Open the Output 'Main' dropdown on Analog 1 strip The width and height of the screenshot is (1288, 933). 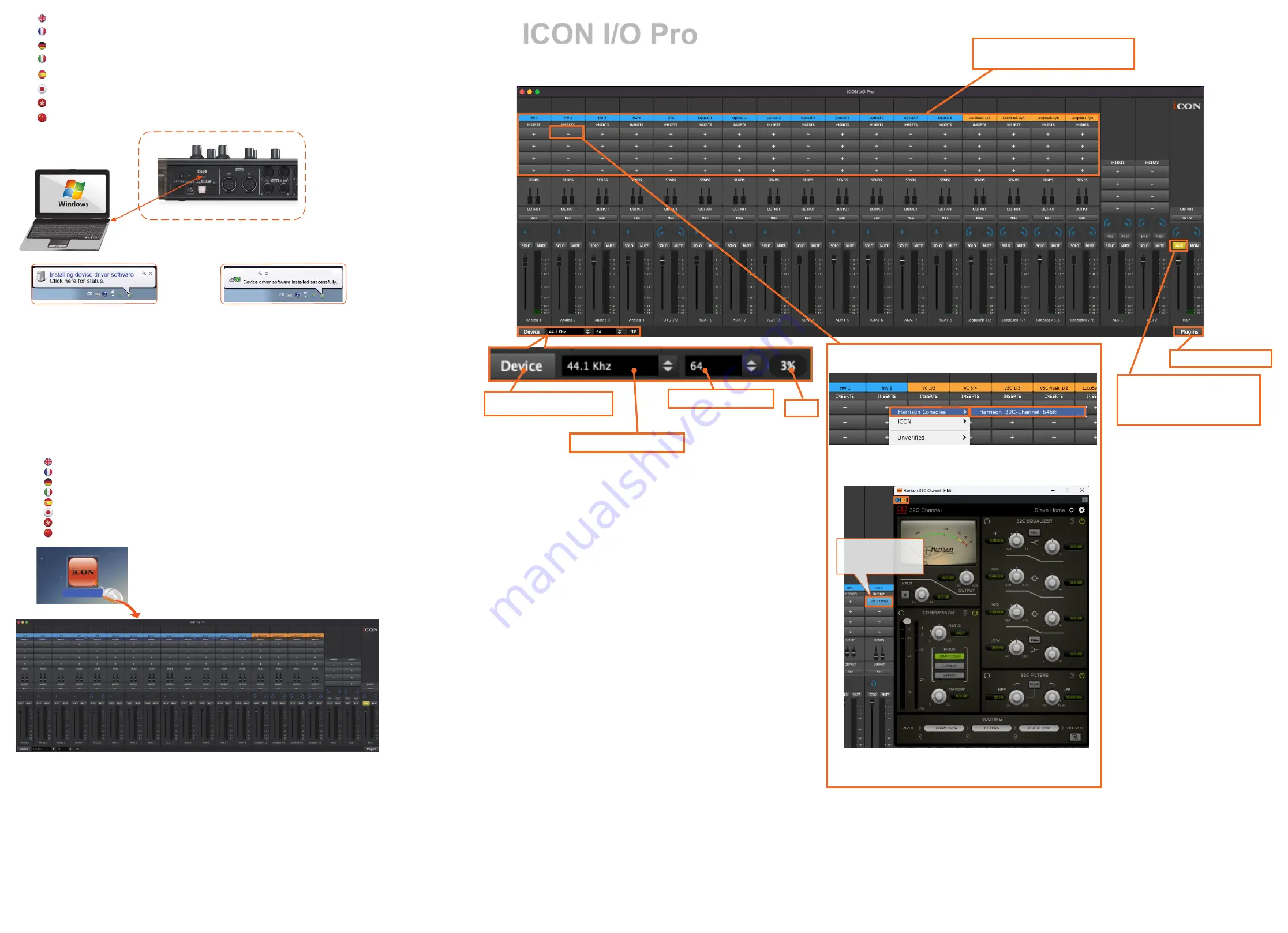534,218
